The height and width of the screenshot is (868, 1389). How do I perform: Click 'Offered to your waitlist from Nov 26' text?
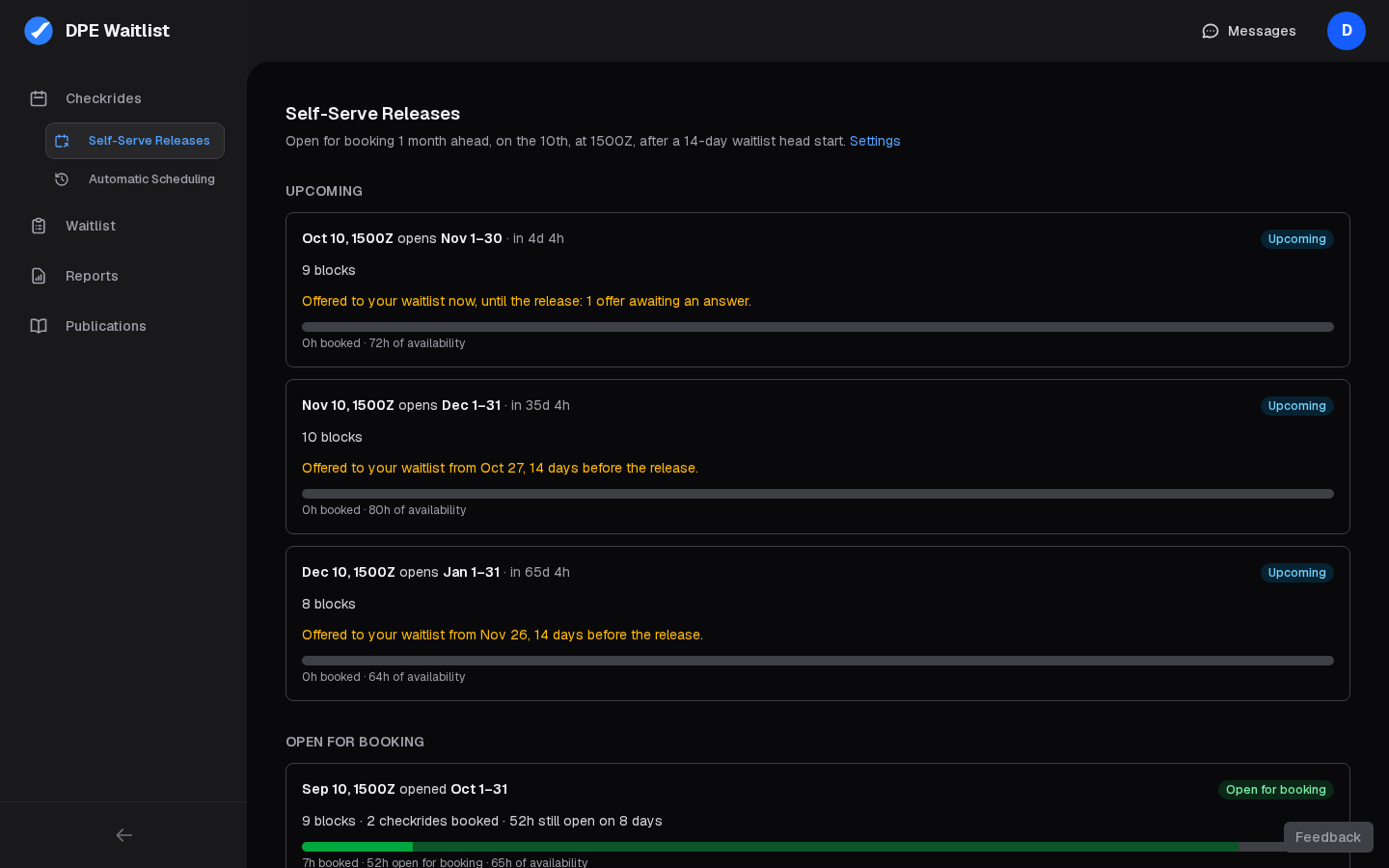(x=503, y=635)
